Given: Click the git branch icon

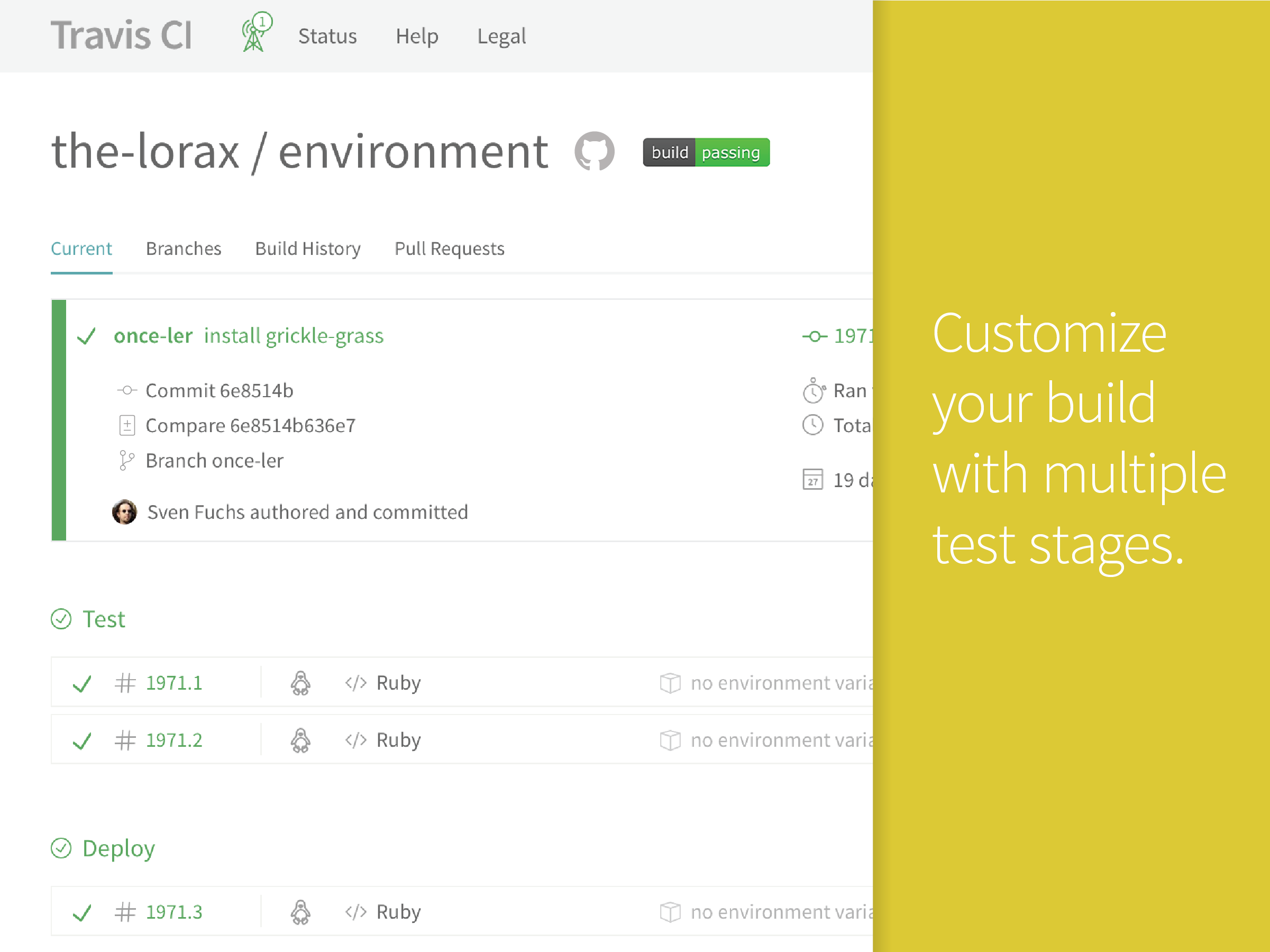Looking at the screenshot, I should point(126,461).
